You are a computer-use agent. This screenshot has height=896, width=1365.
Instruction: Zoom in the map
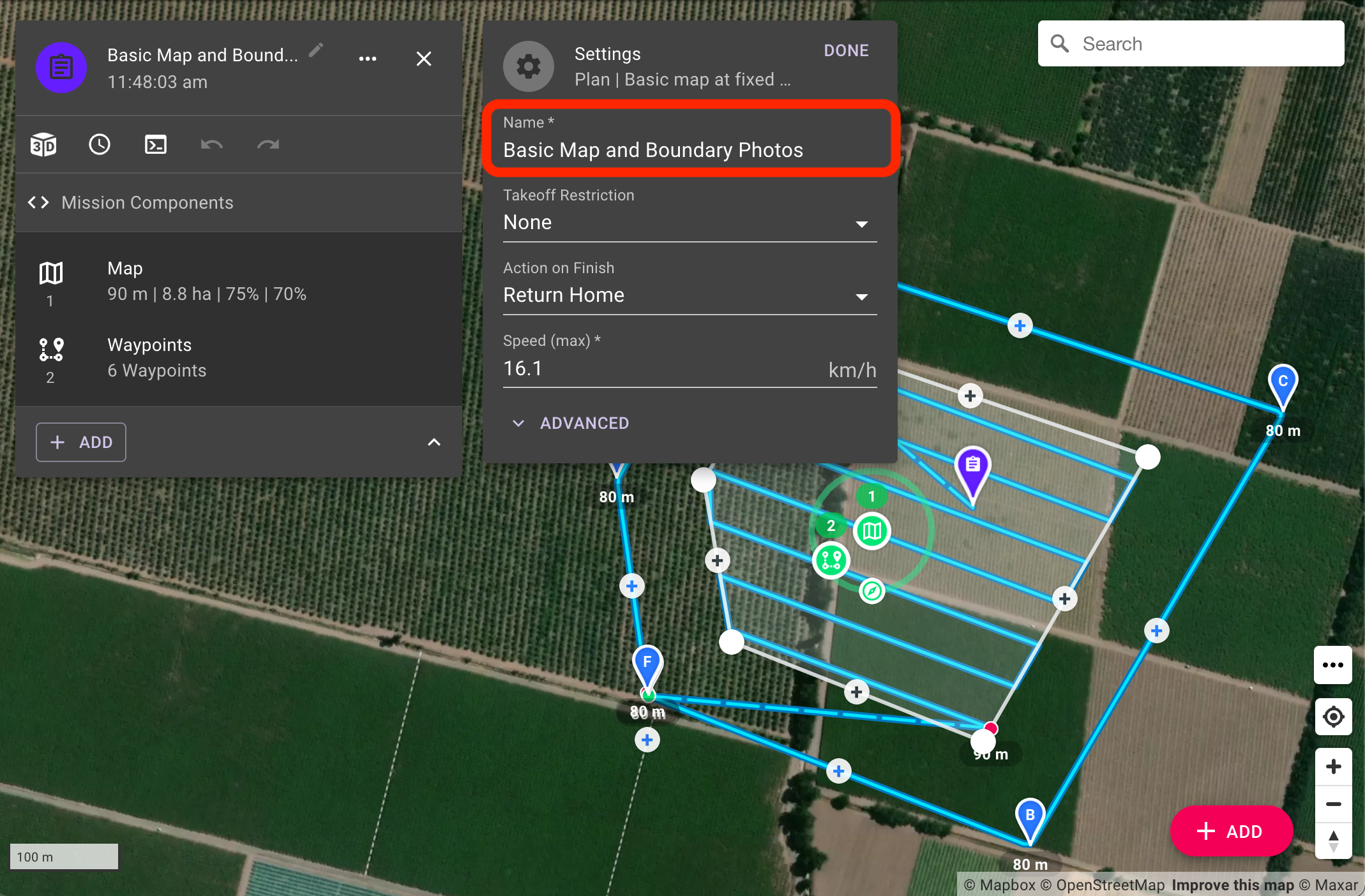point(1333,766)
